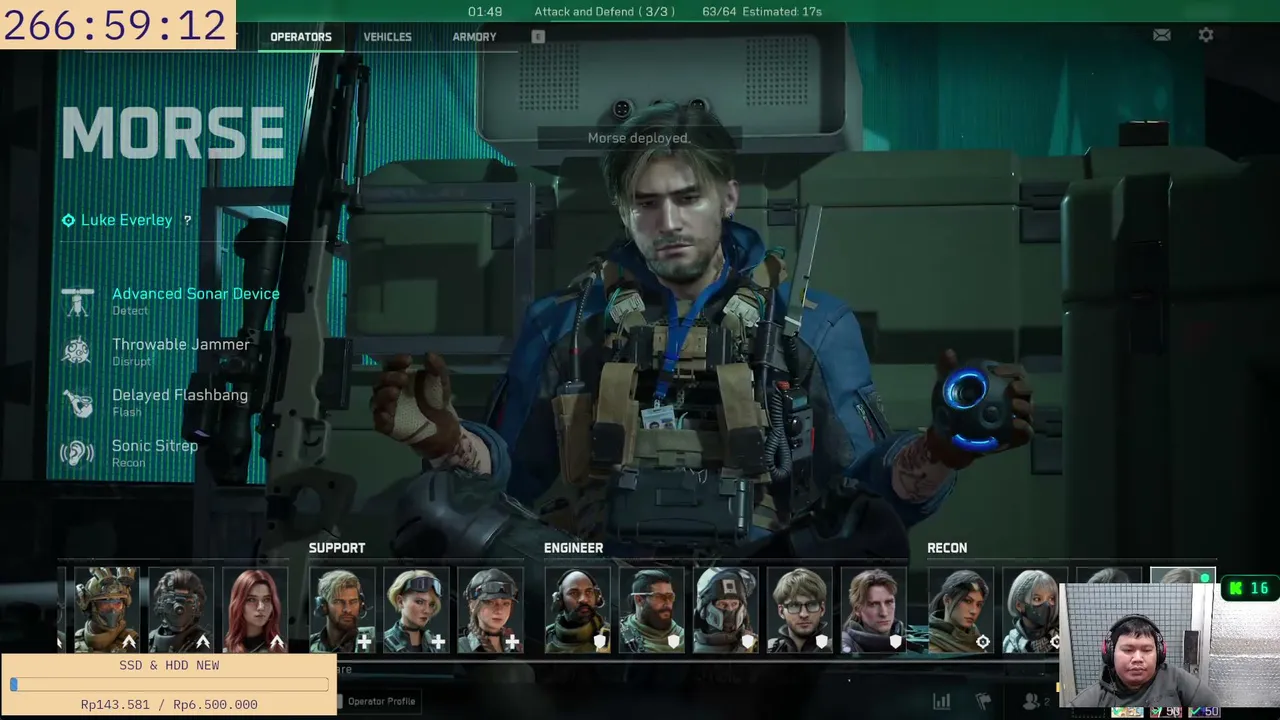Click the RECON class heading
The height and width of the screenshot is (720, 1280).
coord(947,548)
